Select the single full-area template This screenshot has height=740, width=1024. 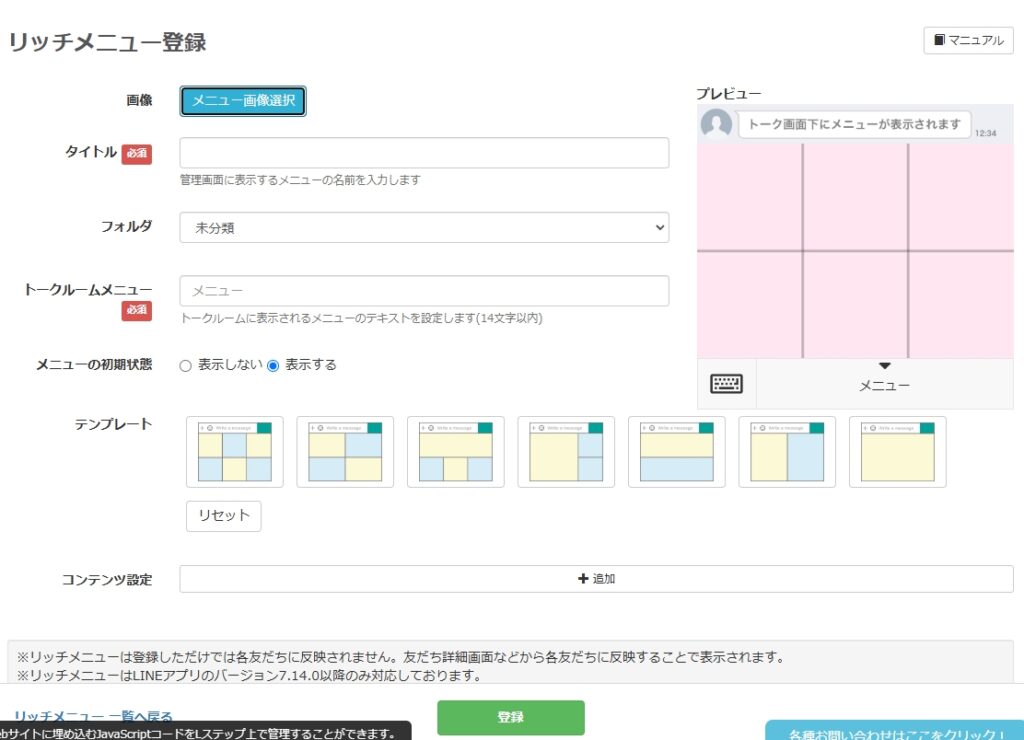(x=898, y=452)
